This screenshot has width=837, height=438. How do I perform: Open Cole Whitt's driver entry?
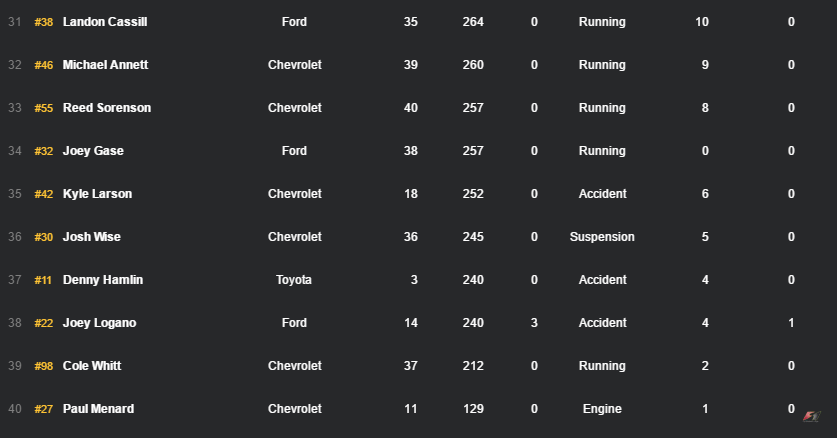click(92, 366)
